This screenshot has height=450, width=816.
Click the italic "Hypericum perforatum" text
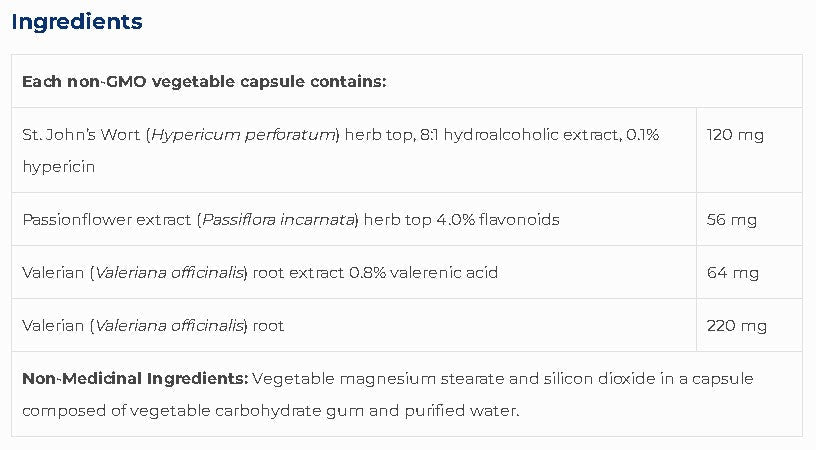pos(244,134)
